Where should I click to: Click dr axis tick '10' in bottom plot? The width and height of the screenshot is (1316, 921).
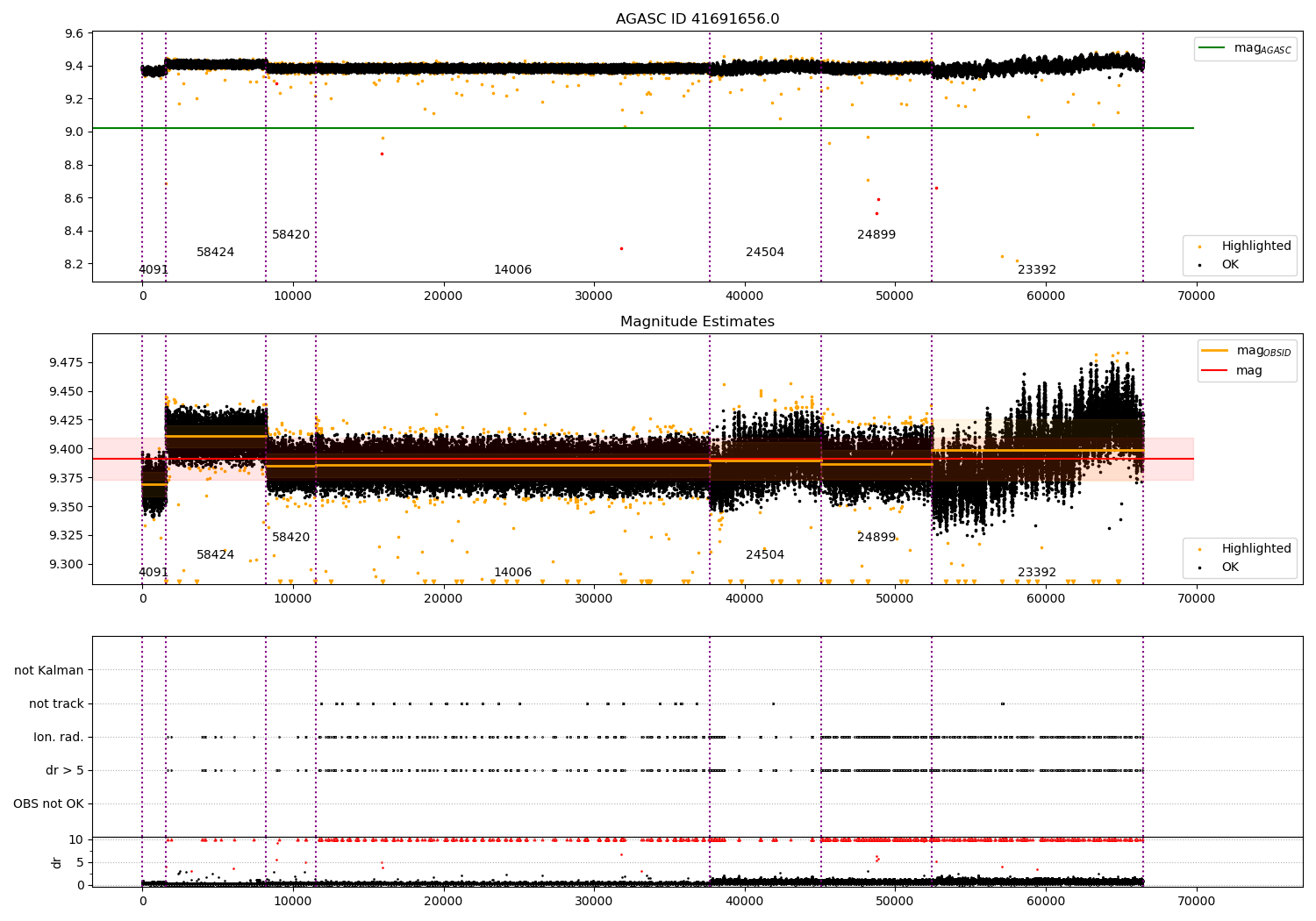(x=76, y=839)
